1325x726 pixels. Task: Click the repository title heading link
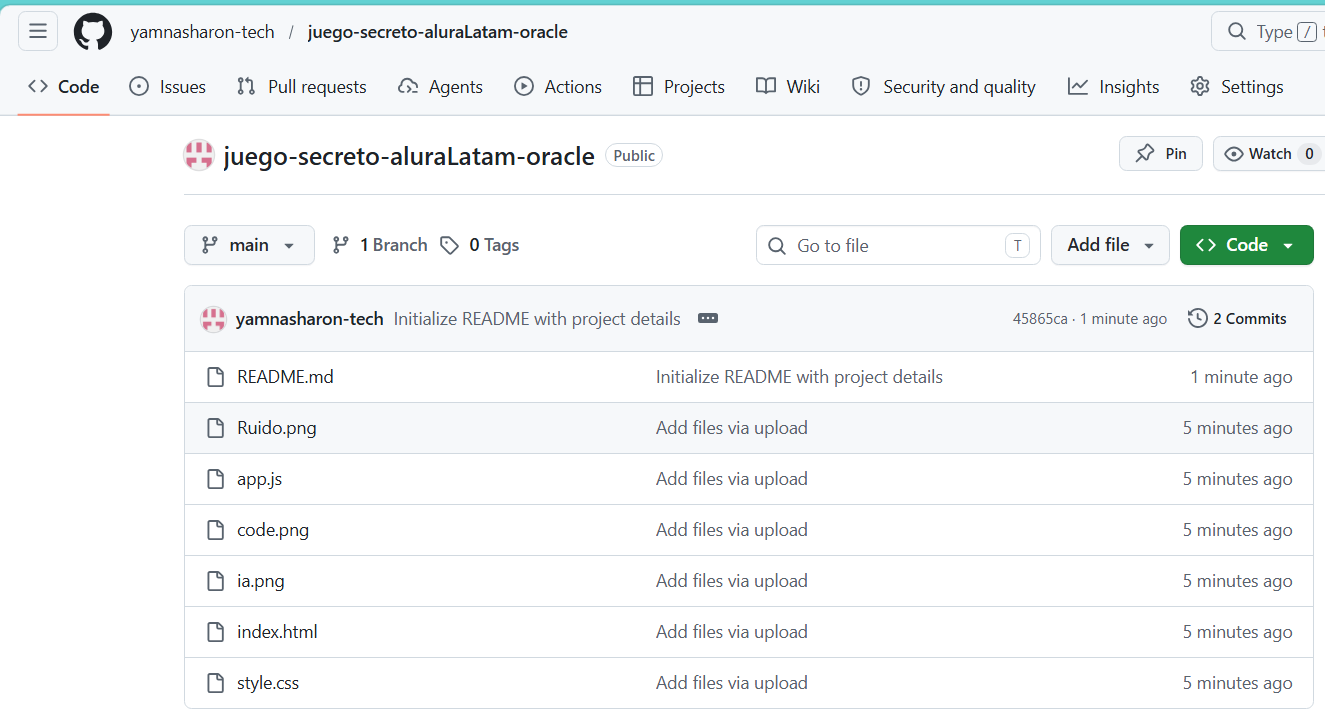[x=409, y=156]
